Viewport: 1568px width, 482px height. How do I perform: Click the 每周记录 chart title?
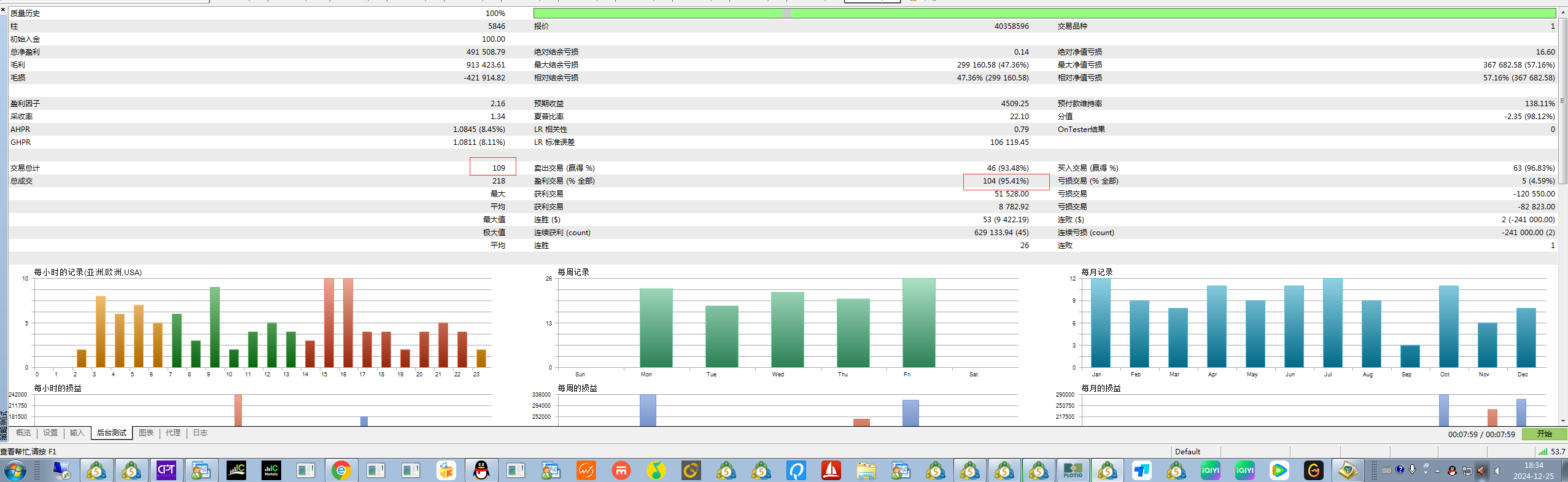coord(573,272)
